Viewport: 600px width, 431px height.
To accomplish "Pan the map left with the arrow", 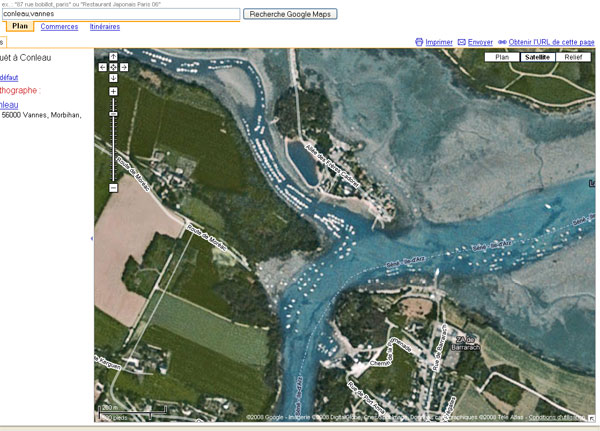I will [x=103, y=67].
